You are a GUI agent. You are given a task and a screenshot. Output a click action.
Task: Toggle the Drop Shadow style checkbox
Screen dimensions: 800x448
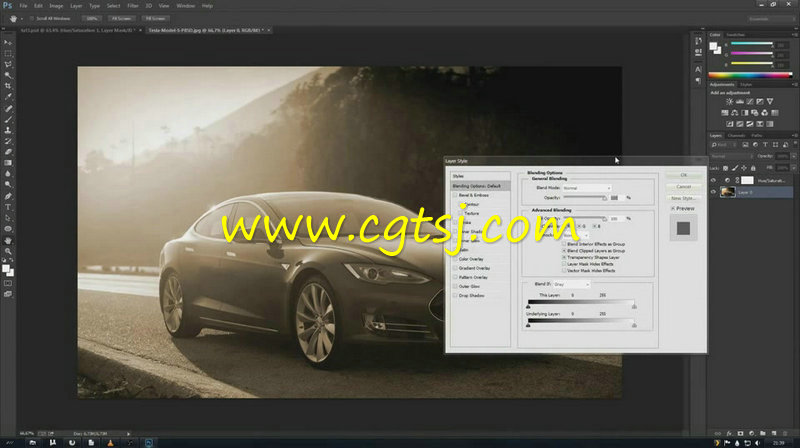coord(455,296)
